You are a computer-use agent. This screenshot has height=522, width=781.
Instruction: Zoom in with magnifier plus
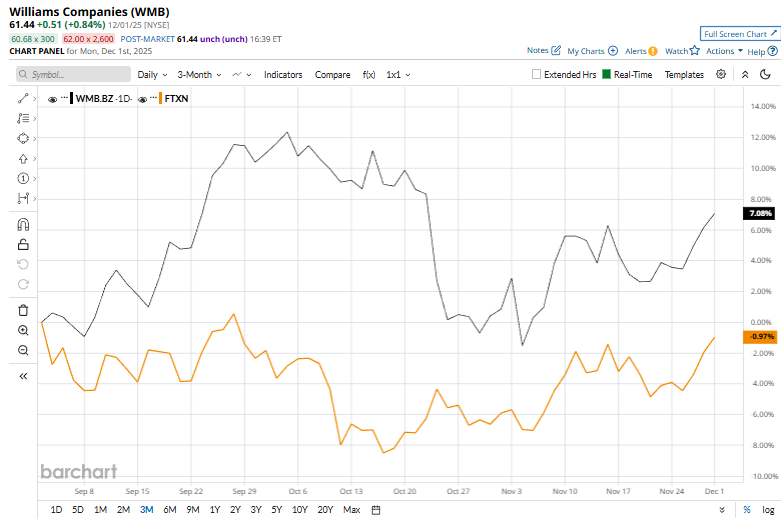point(23,330)
